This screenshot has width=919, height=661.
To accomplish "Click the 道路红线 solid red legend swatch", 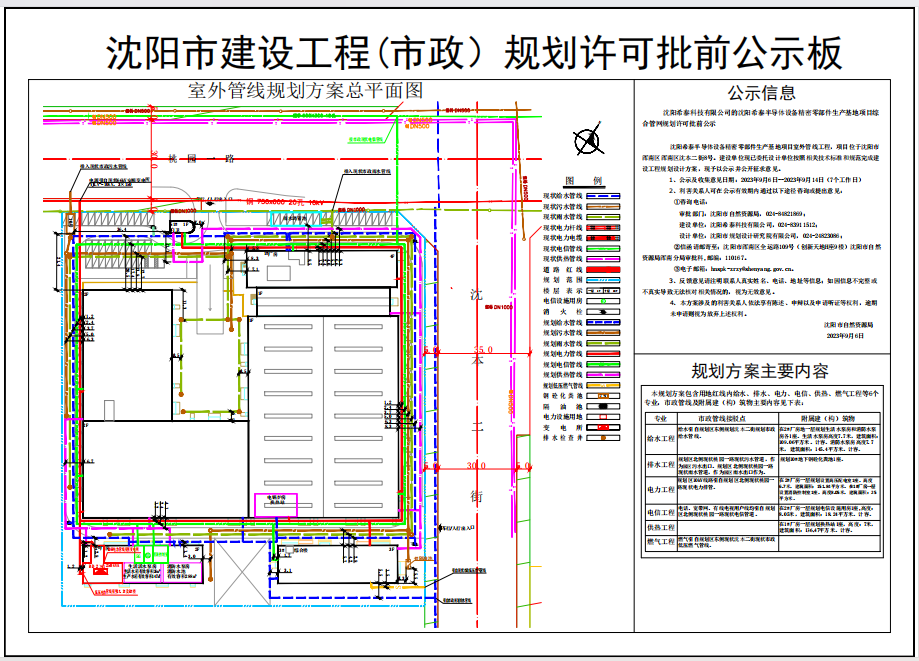I will coord(603,270).
